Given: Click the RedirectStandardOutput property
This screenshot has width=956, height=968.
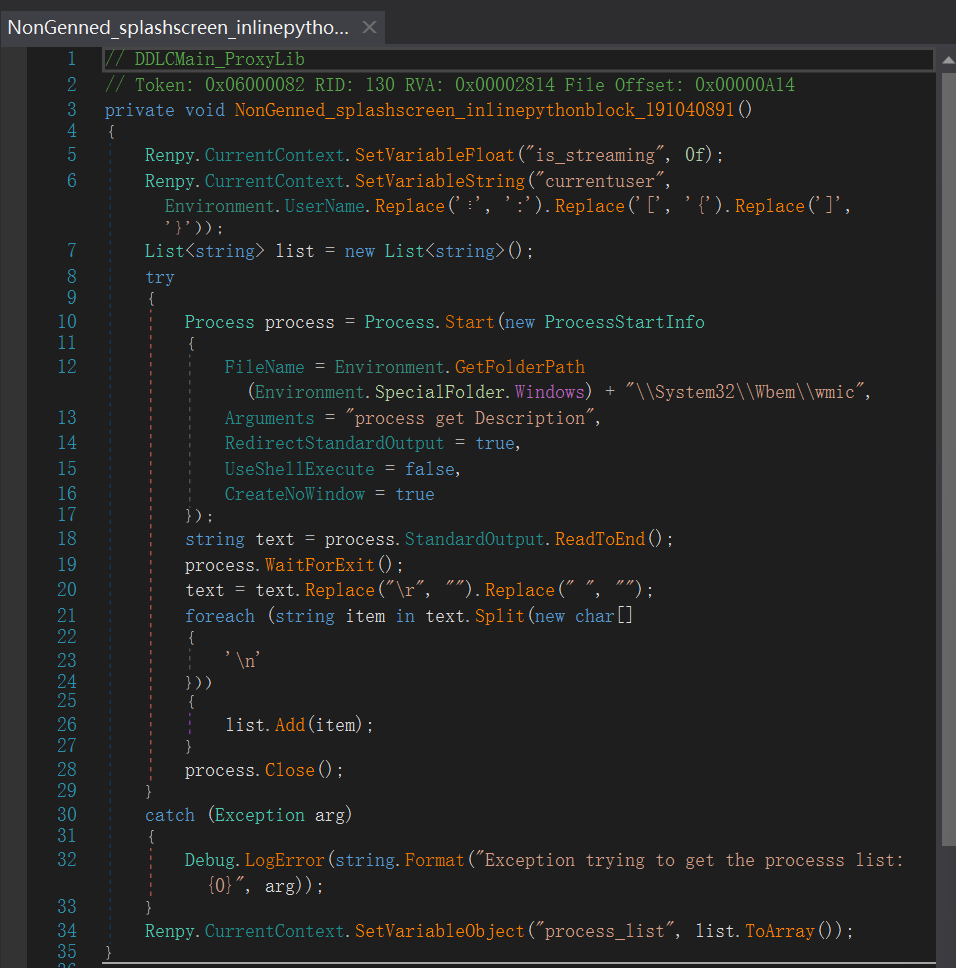Looking at the screenshot, I should pos(334,443).
